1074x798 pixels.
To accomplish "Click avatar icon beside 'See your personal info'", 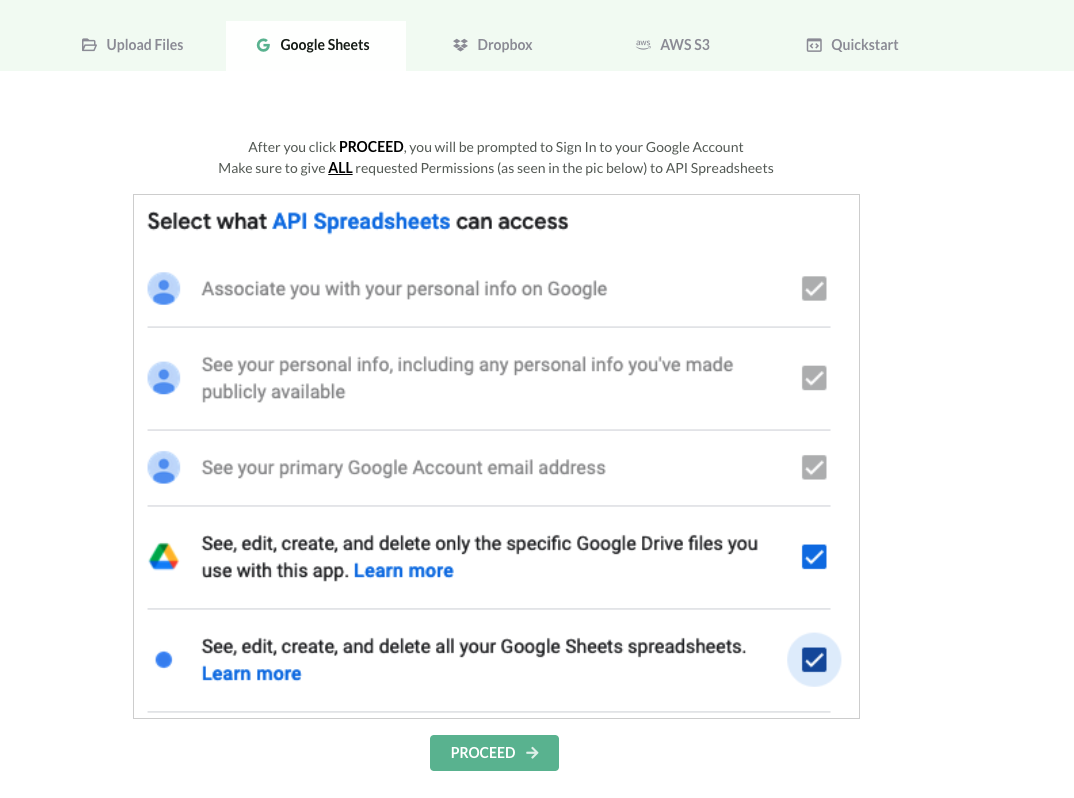I will click(x=164, y=378).
